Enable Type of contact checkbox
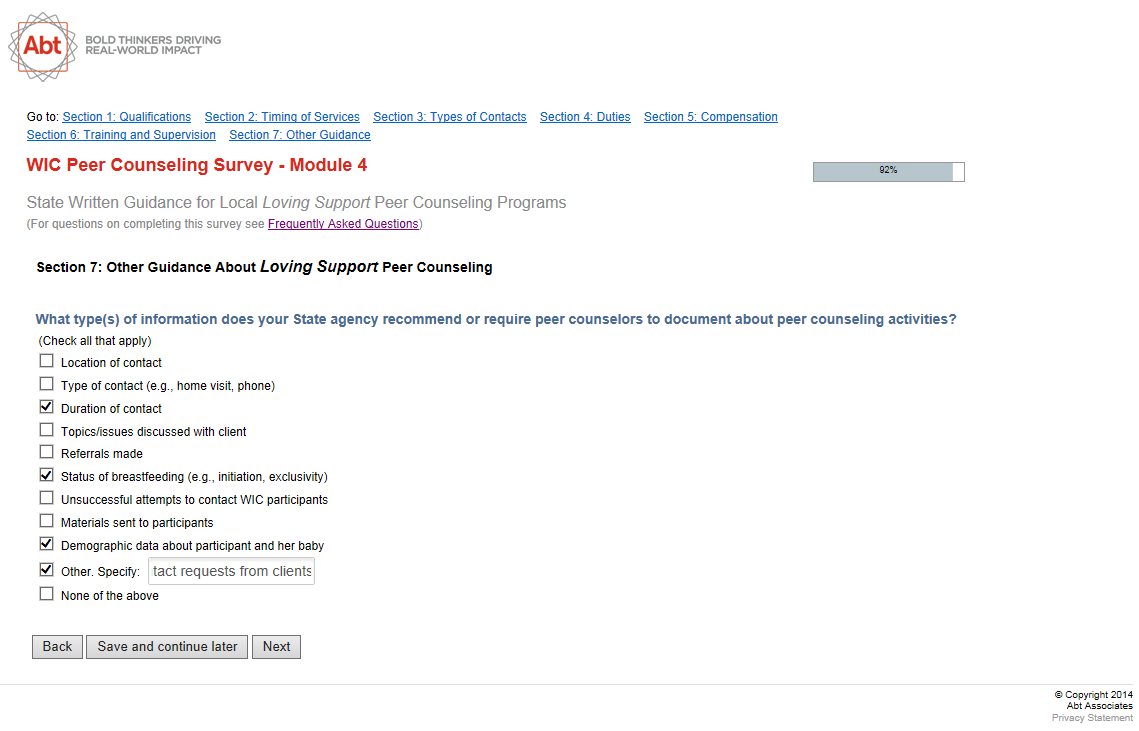The width and height of the screenshot is (1139, 731). pyautogui.click(x=46, y=384)
